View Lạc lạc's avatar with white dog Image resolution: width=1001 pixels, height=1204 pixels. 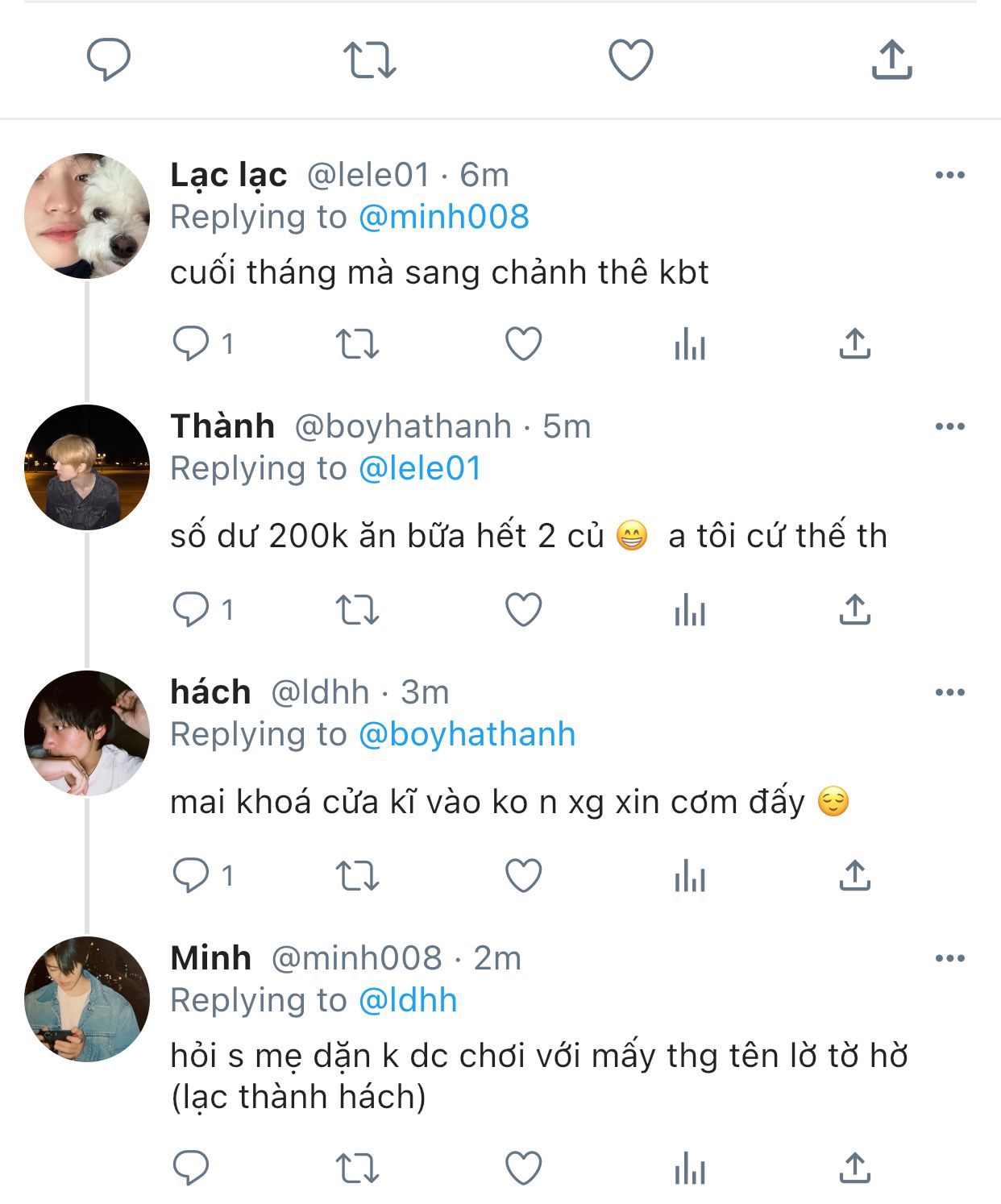pyautogui.click(x=87, y=216)
